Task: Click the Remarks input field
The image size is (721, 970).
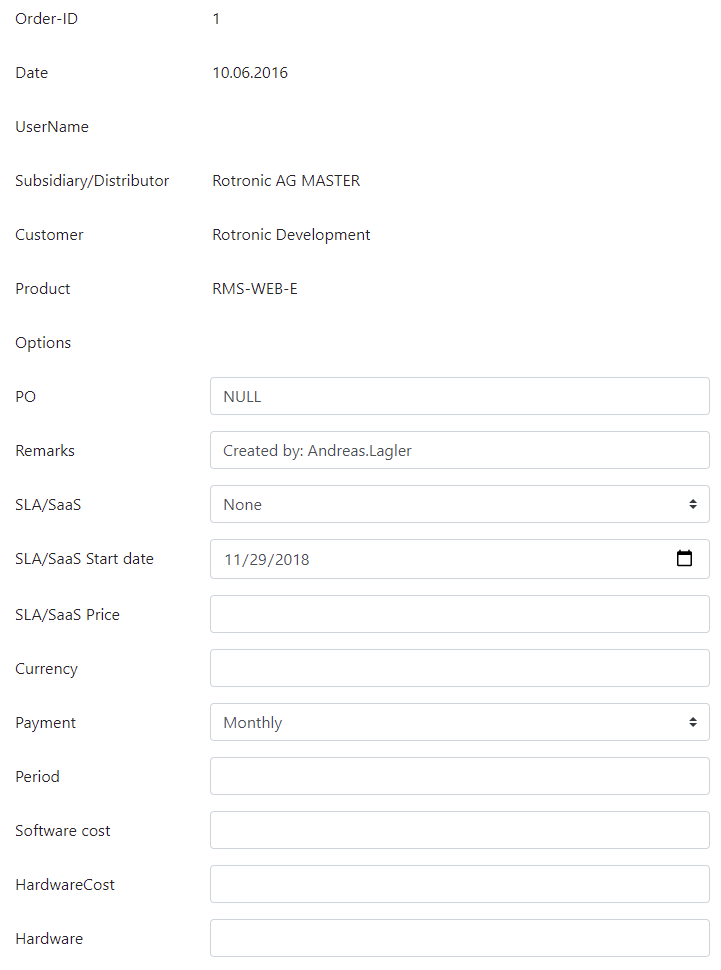Action: click(460, 450)
